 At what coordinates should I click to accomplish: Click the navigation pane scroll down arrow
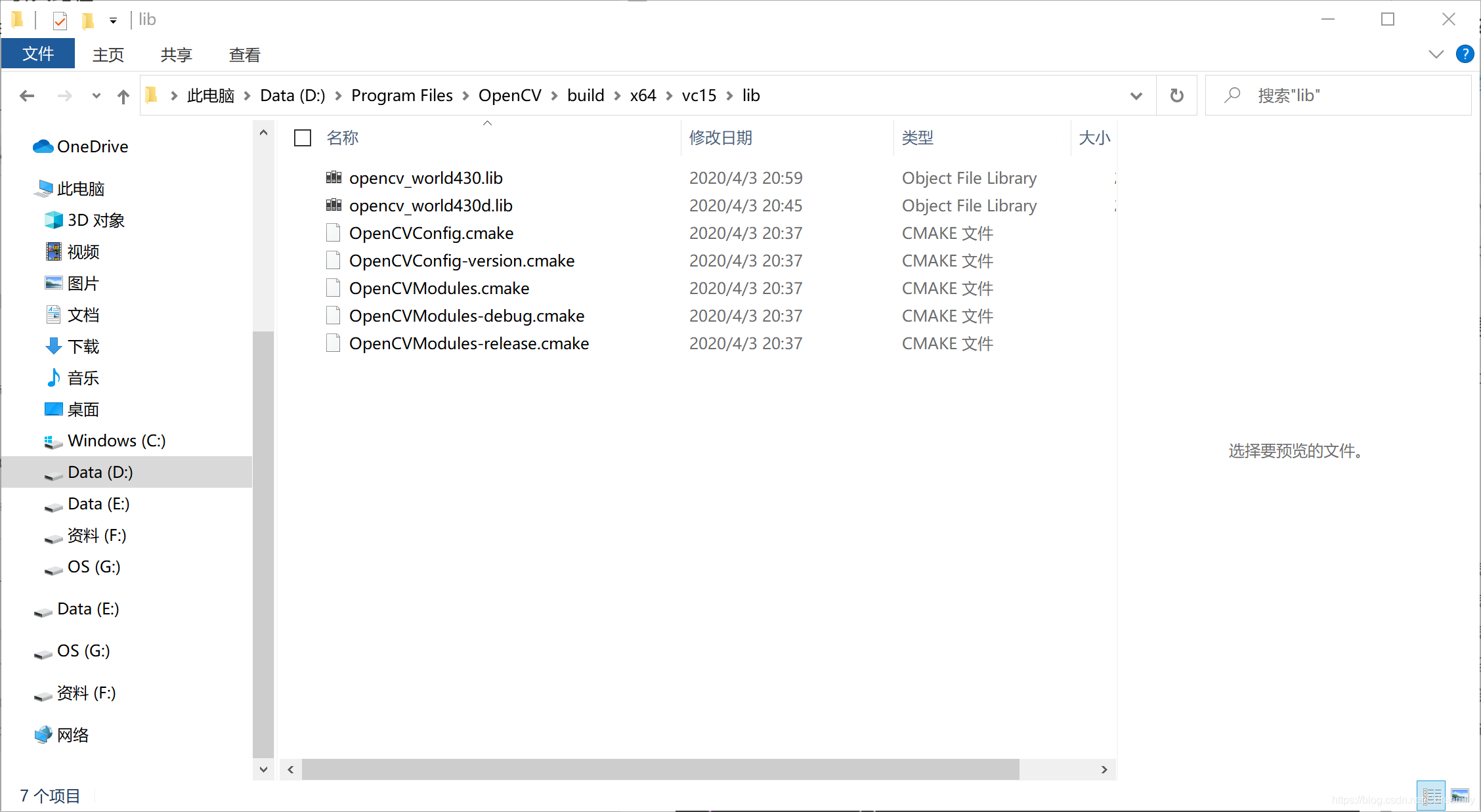pyautogui.click(x=263, y=769)
